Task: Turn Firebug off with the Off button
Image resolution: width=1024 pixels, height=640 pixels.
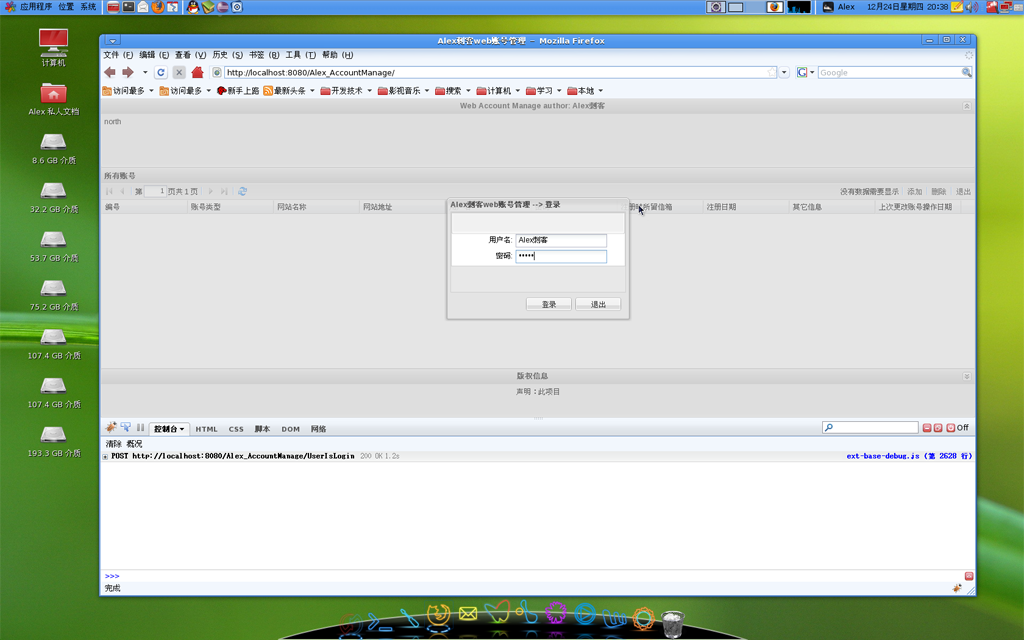Action: [x=957, y=428]
